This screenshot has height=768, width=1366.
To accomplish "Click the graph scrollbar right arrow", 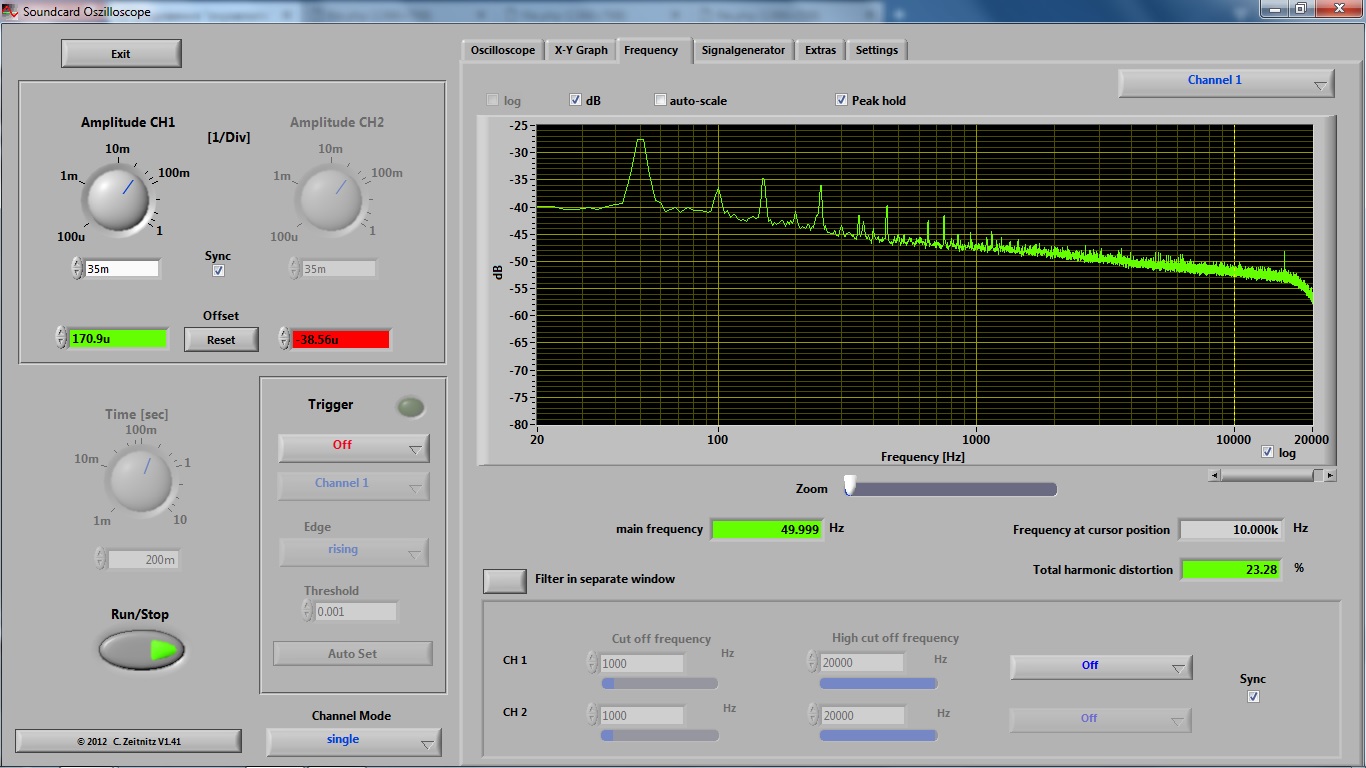I will point(1330,476).
